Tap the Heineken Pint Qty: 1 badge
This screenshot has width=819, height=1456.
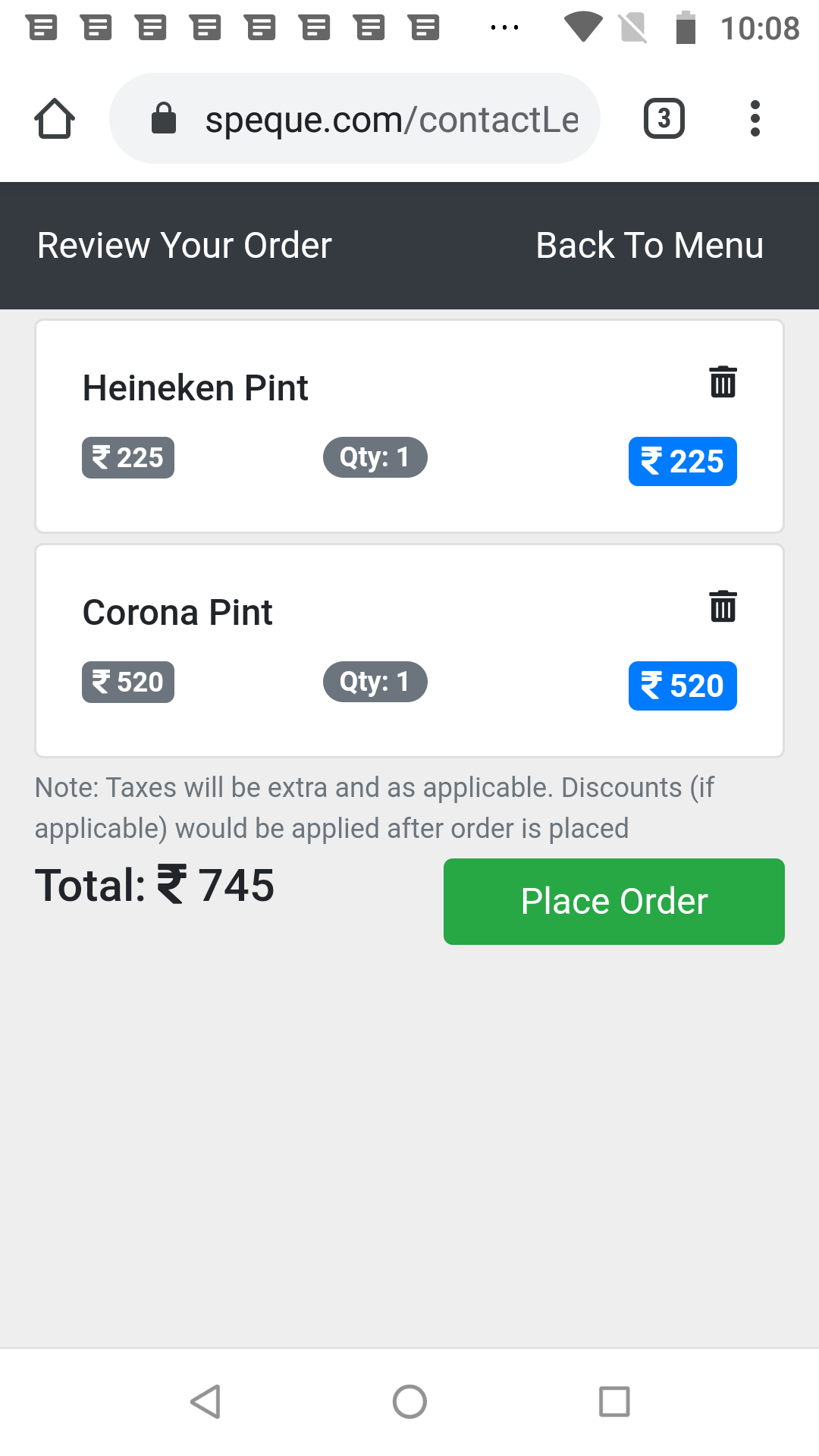[375, 457]
